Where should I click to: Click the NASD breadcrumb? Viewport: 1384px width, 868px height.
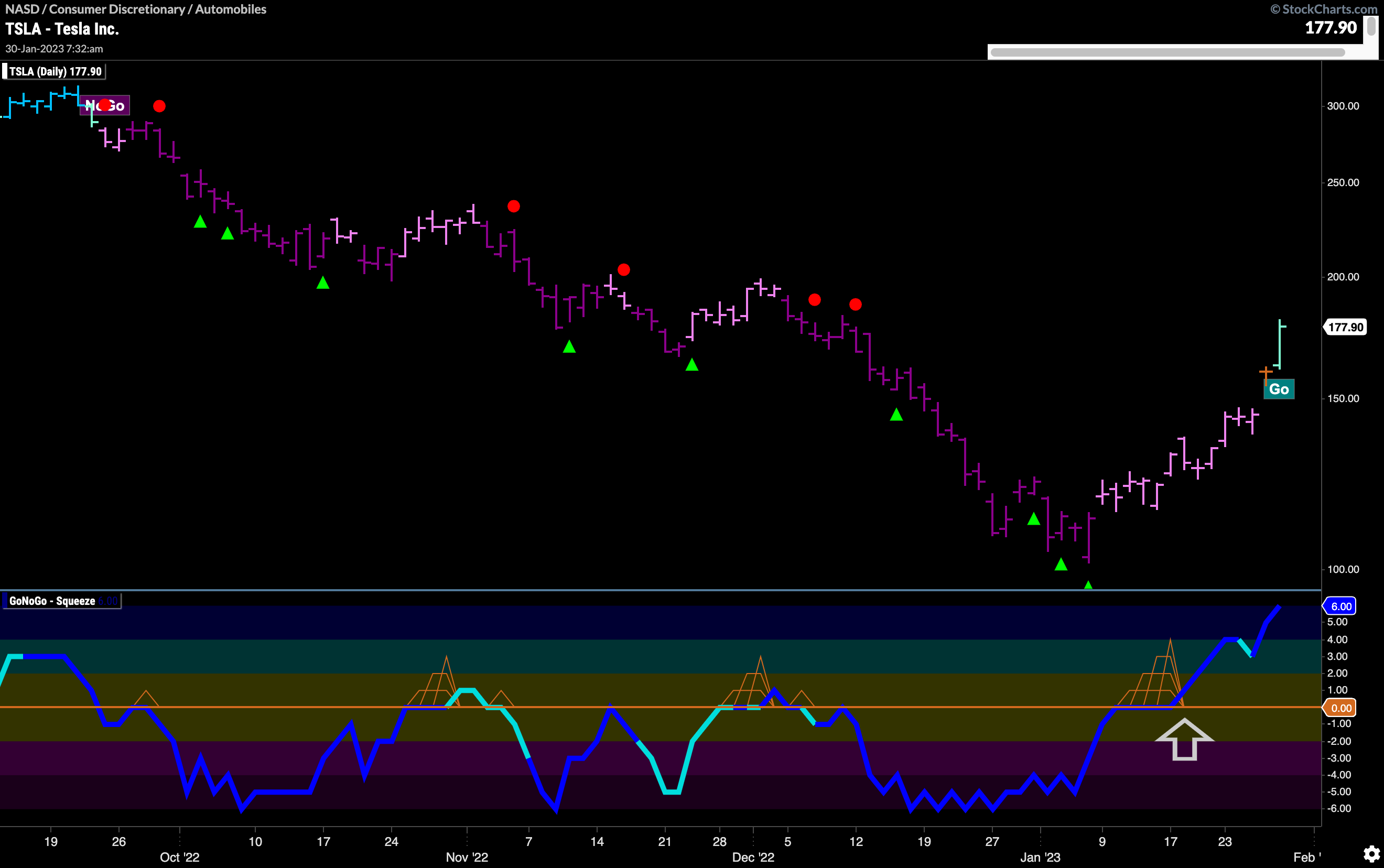[x=22, y=9]
